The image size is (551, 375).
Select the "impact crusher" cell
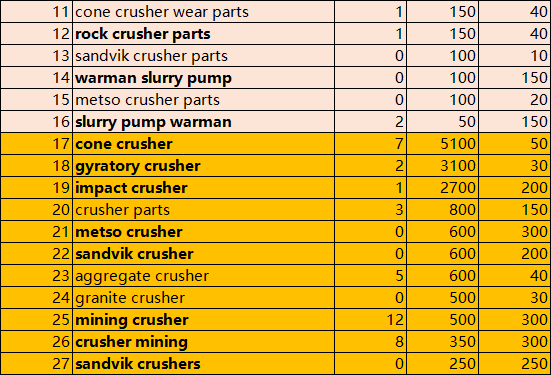[203, 188]
